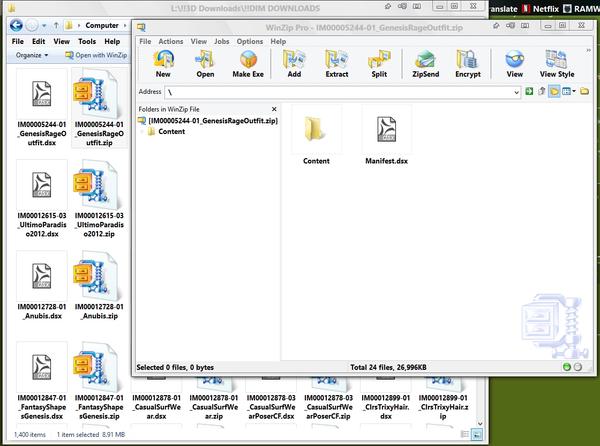Select IM00012847-01_FantasyShapesGenesis.dsx file

(42, 382)
